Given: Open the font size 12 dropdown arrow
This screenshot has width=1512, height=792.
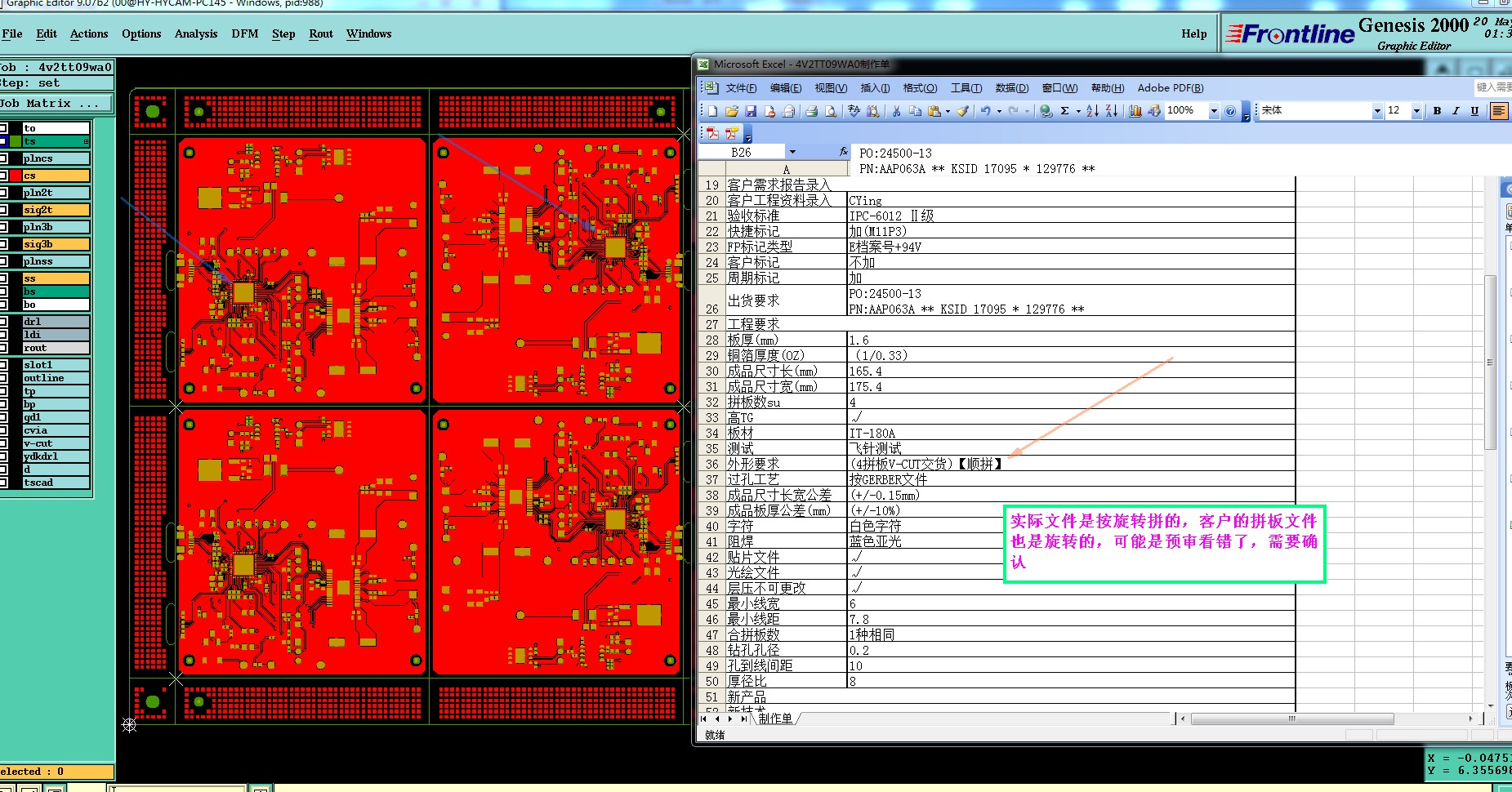Looking at the screenshot, I should (x=1416, y=111).
